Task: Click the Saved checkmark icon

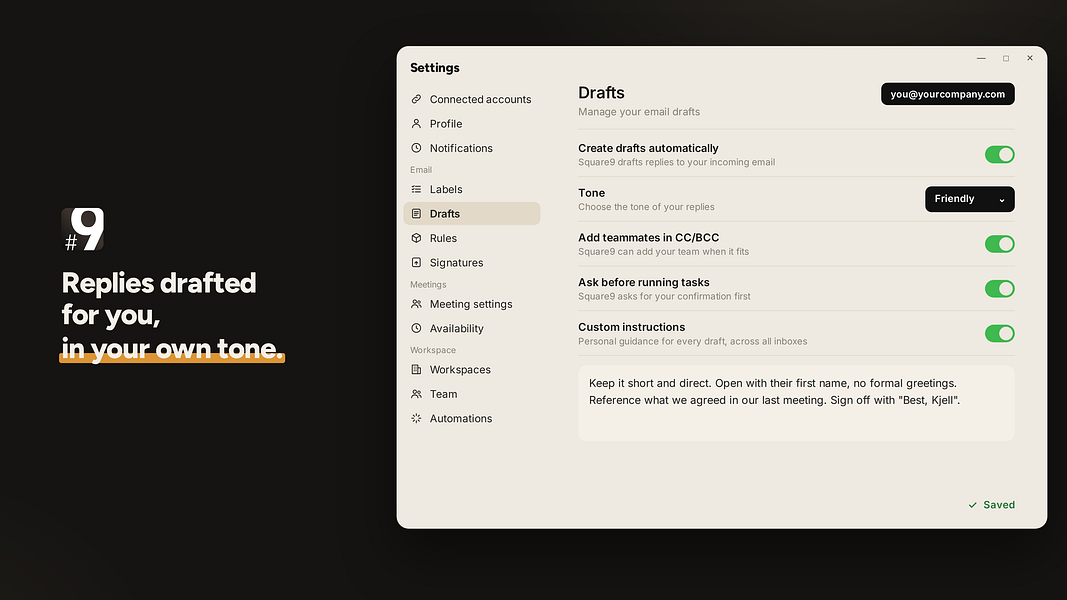Action: pyautogui.click(x=972, y=505)
